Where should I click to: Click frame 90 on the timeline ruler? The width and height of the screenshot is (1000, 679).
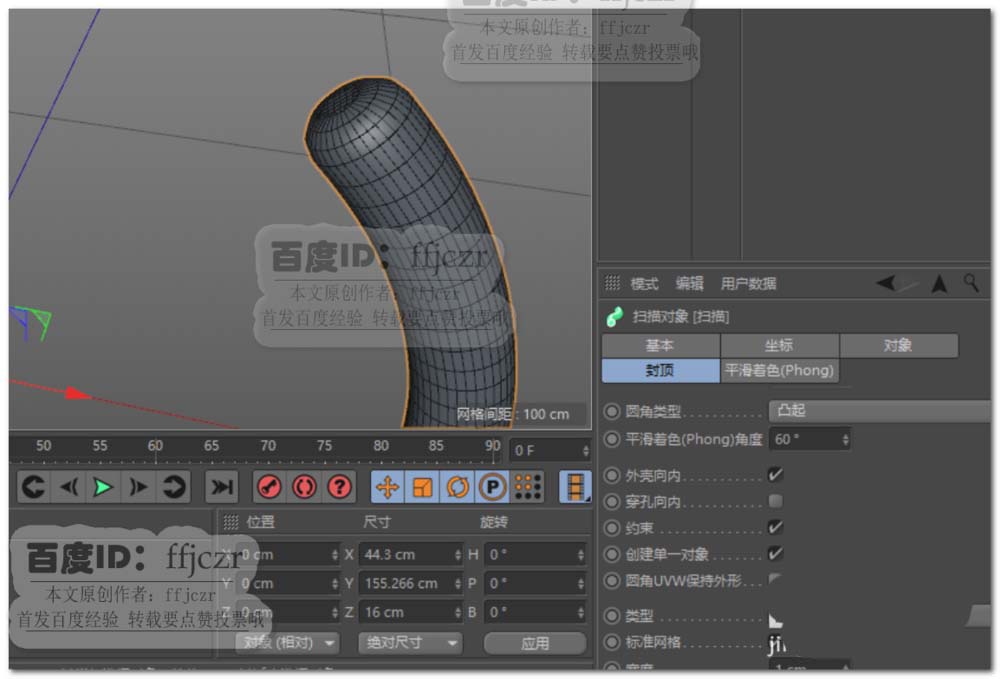click(x=492, y=446)
